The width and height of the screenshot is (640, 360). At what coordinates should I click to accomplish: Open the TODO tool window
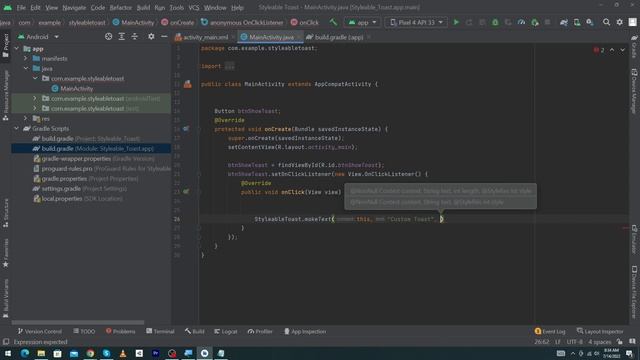tap(84, 331)
